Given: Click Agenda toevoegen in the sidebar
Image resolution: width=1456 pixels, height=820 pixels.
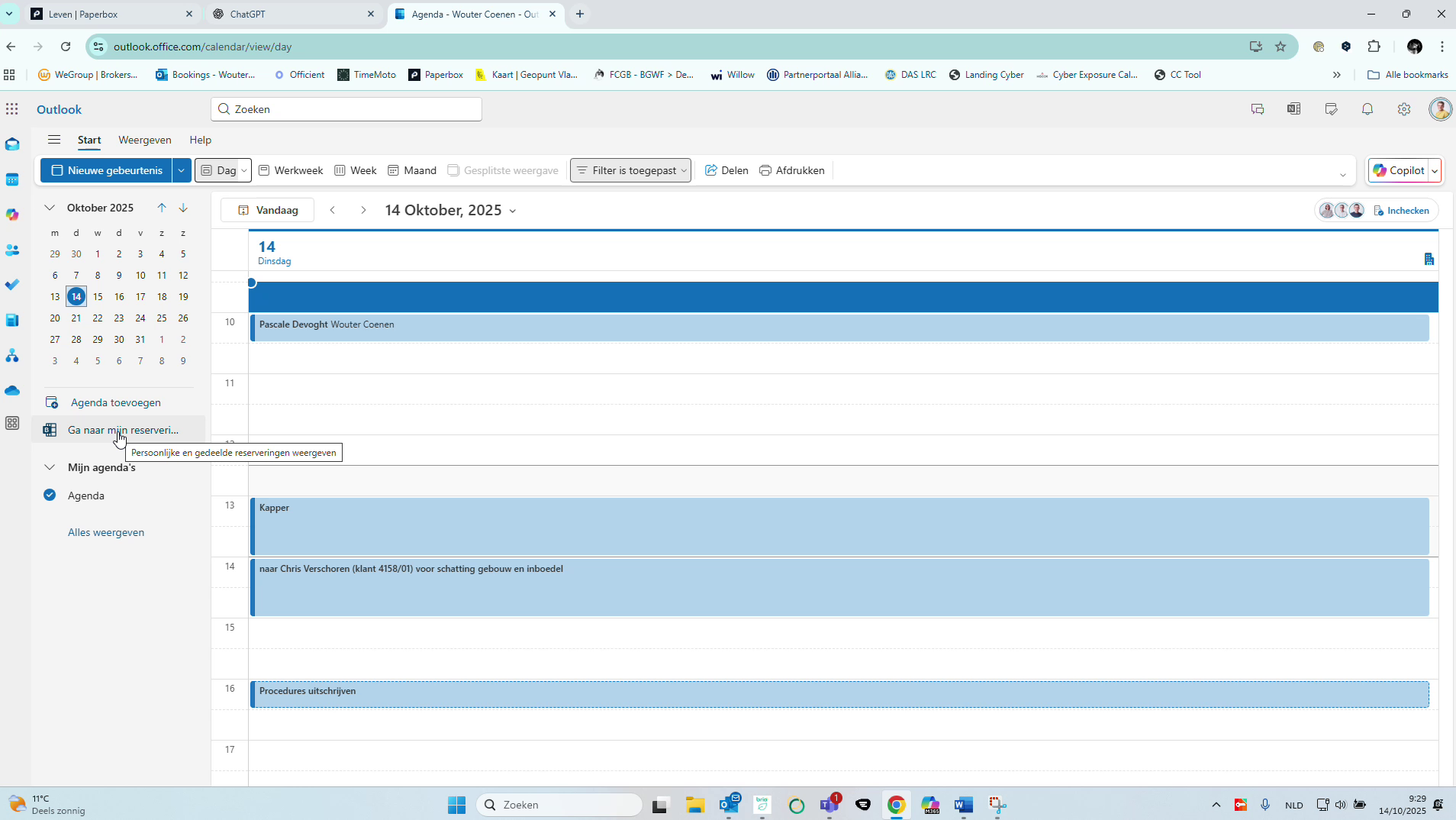Looking at the screenshot, I should 116,402.
